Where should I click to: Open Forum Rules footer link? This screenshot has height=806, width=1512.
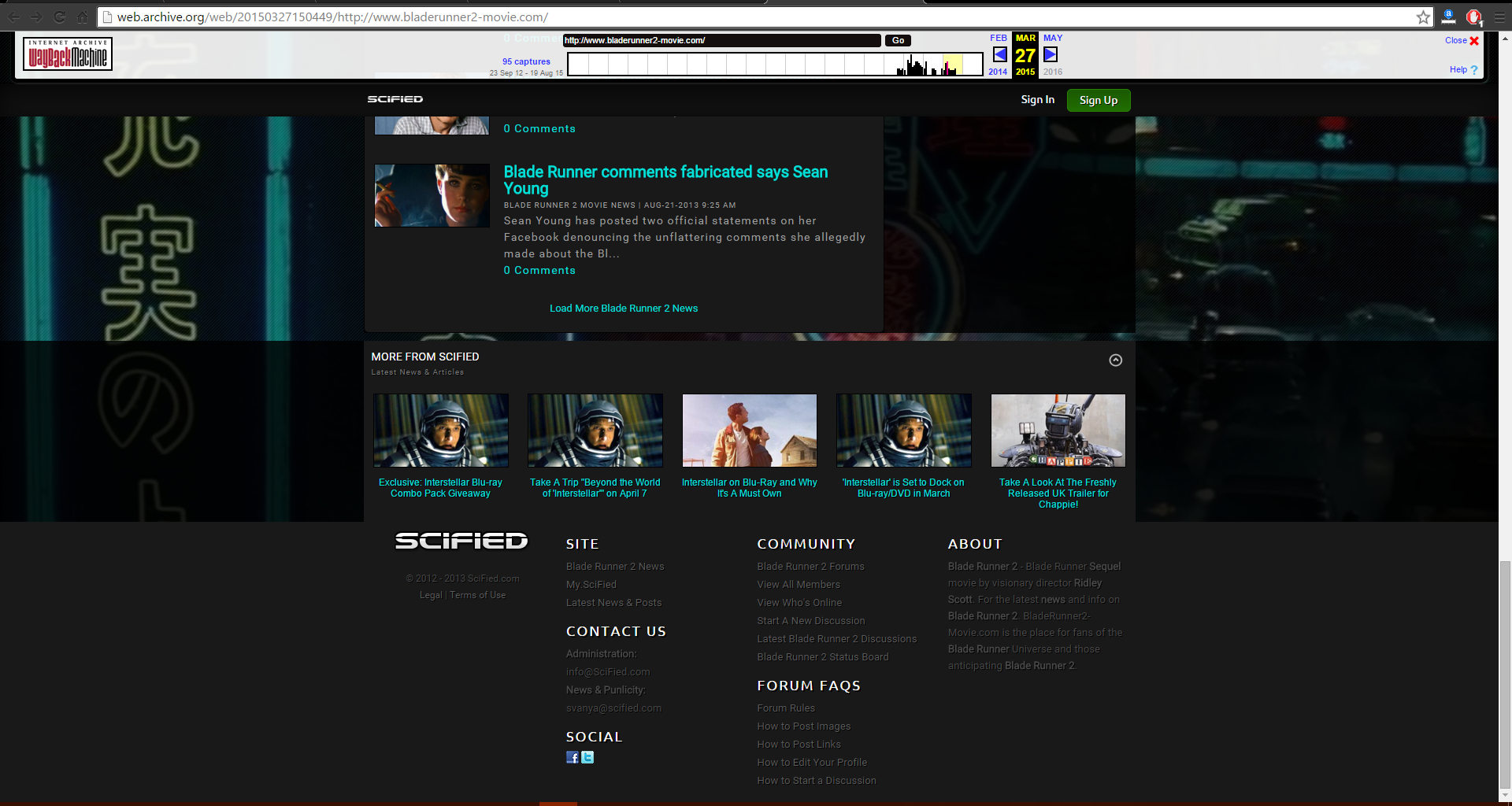[785, 708]
